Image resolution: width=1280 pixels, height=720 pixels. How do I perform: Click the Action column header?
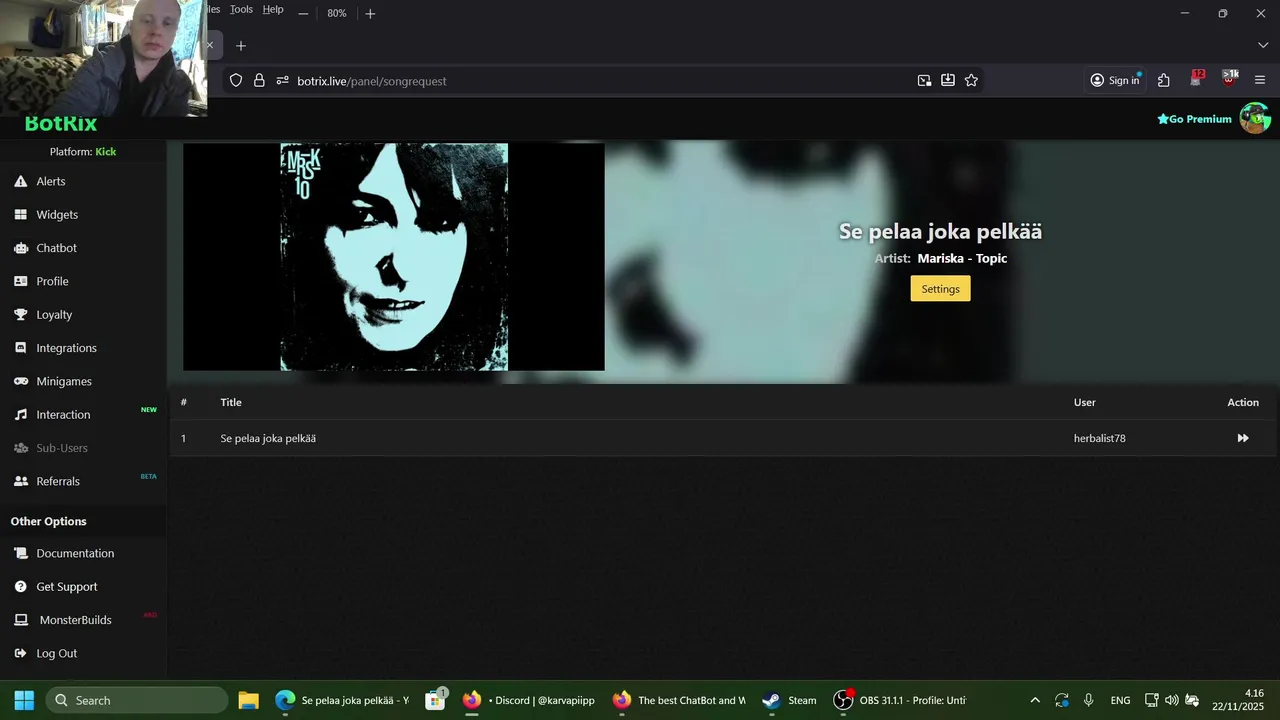[x=1243, y=402]
